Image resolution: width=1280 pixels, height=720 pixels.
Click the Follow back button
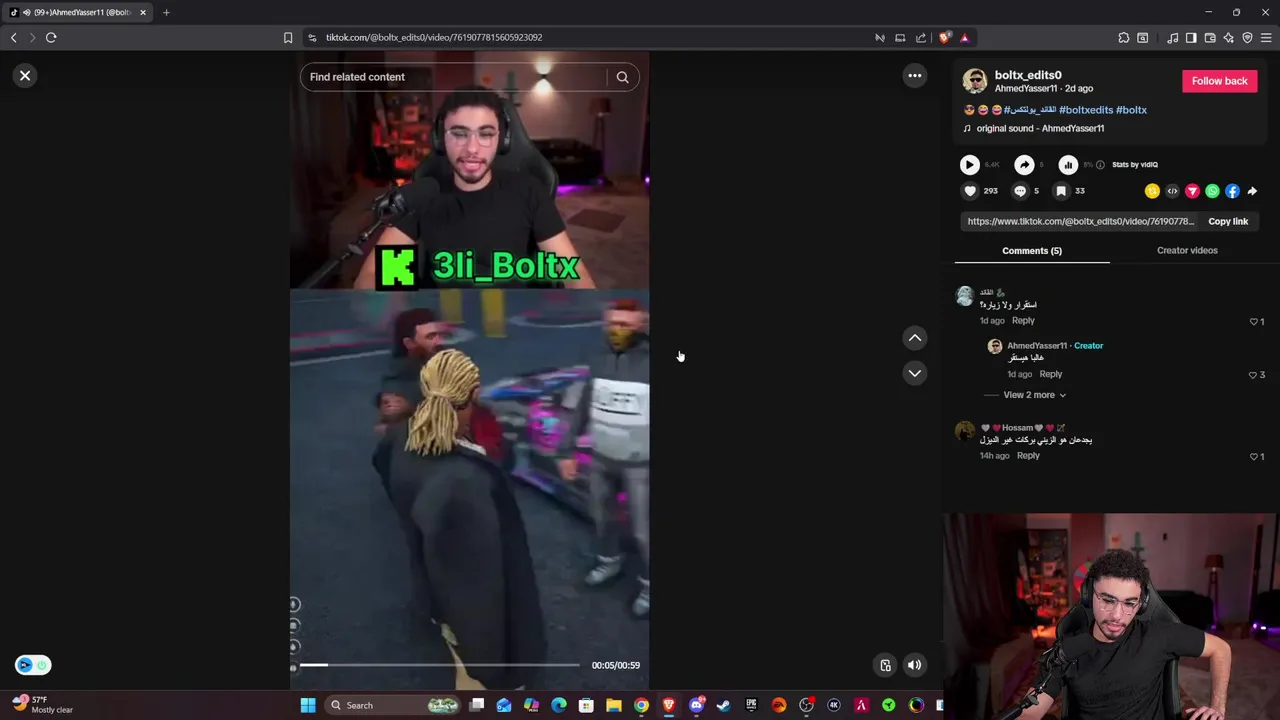pos(1219,81)
